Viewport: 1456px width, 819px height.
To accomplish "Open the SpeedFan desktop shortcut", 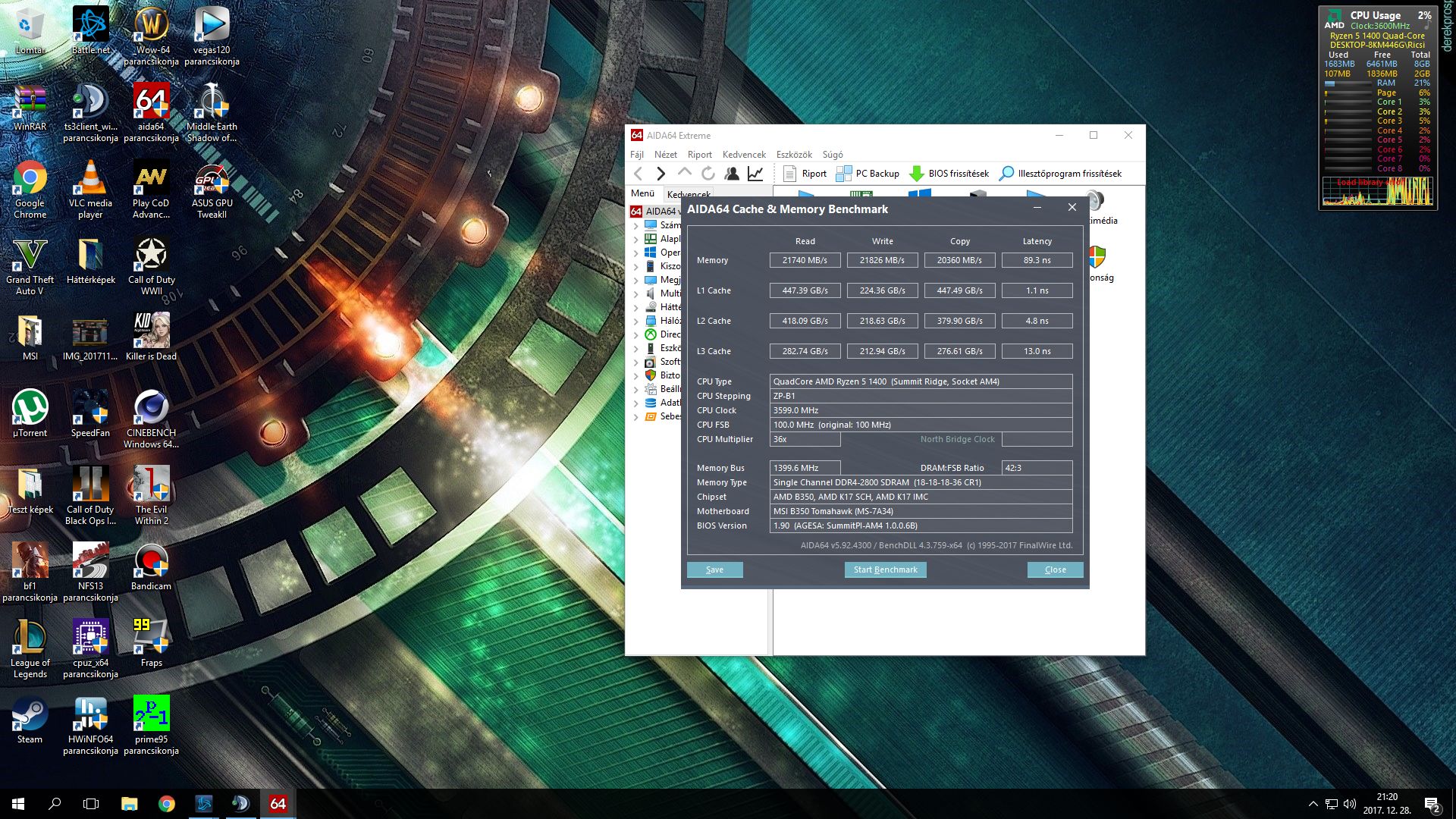I will tap(90, 413).
